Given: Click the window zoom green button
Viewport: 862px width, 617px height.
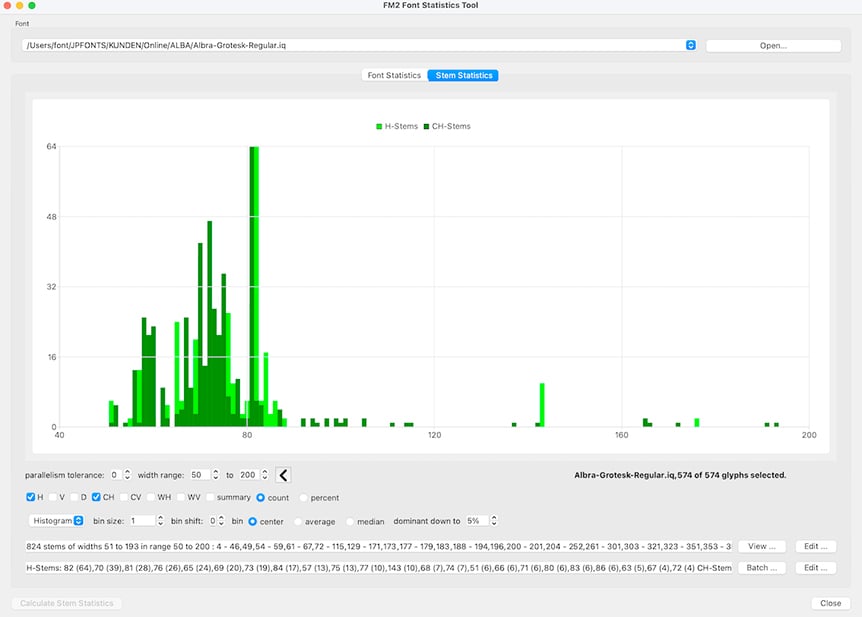Looking at the screenshot, I should point(32,5).
